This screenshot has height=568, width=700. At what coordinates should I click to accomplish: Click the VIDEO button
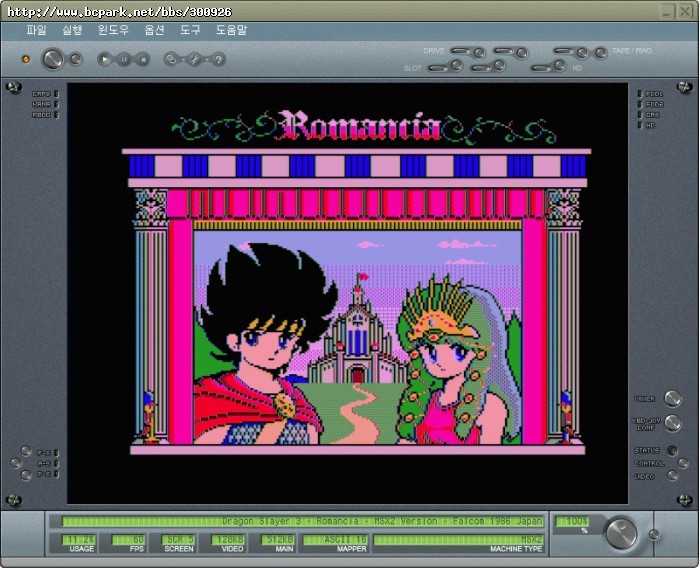[672, 476]
